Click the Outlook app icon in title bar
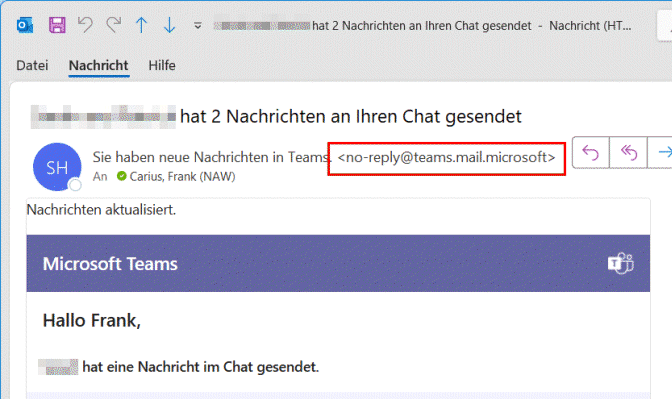The height and width of the screenshot is (399, 672). tap(25, 25)
